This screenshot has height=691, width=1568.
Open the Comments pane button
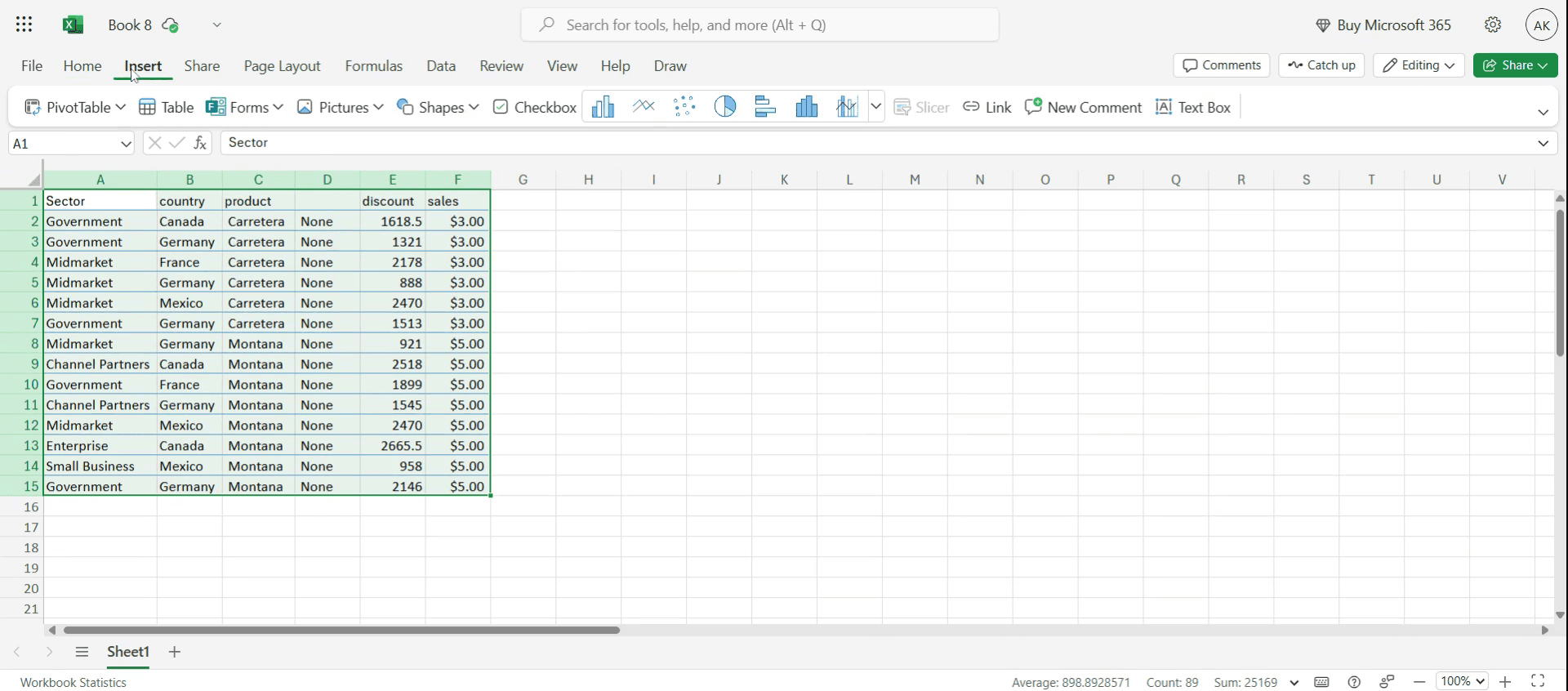point(1222,65)
